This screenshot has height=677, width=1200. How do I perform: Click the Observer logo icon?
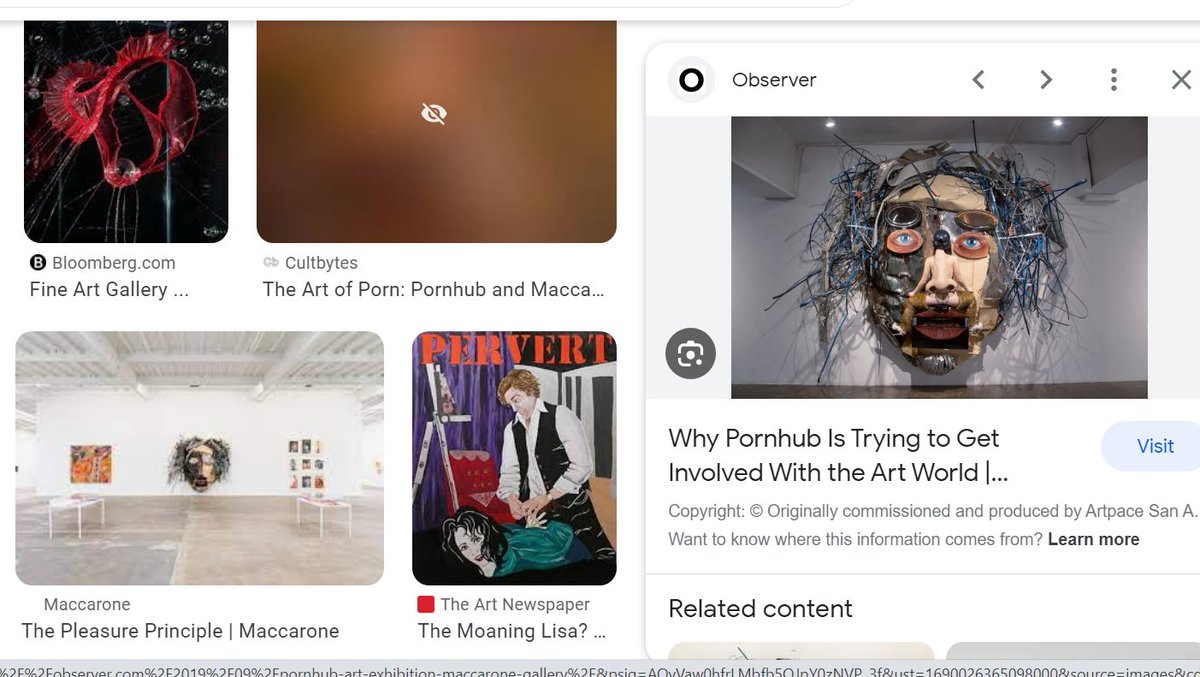click(691, 80)
